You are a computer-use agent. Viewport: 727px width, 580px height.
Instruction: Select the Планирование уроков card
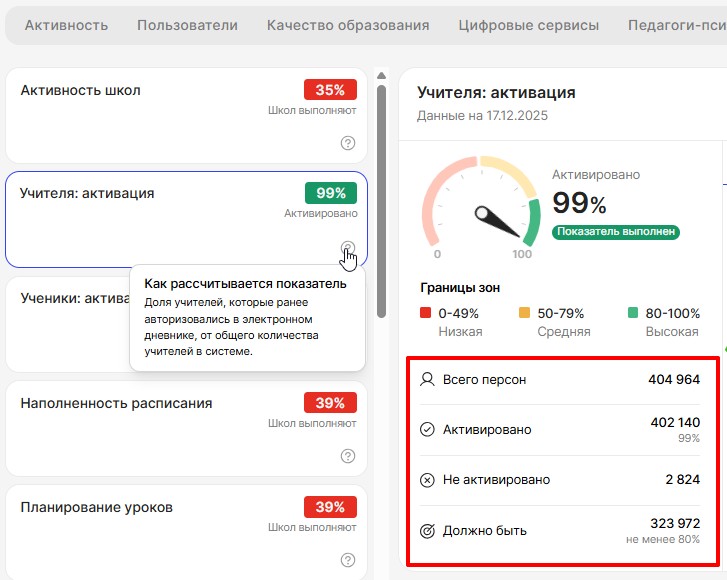[150, 525]
